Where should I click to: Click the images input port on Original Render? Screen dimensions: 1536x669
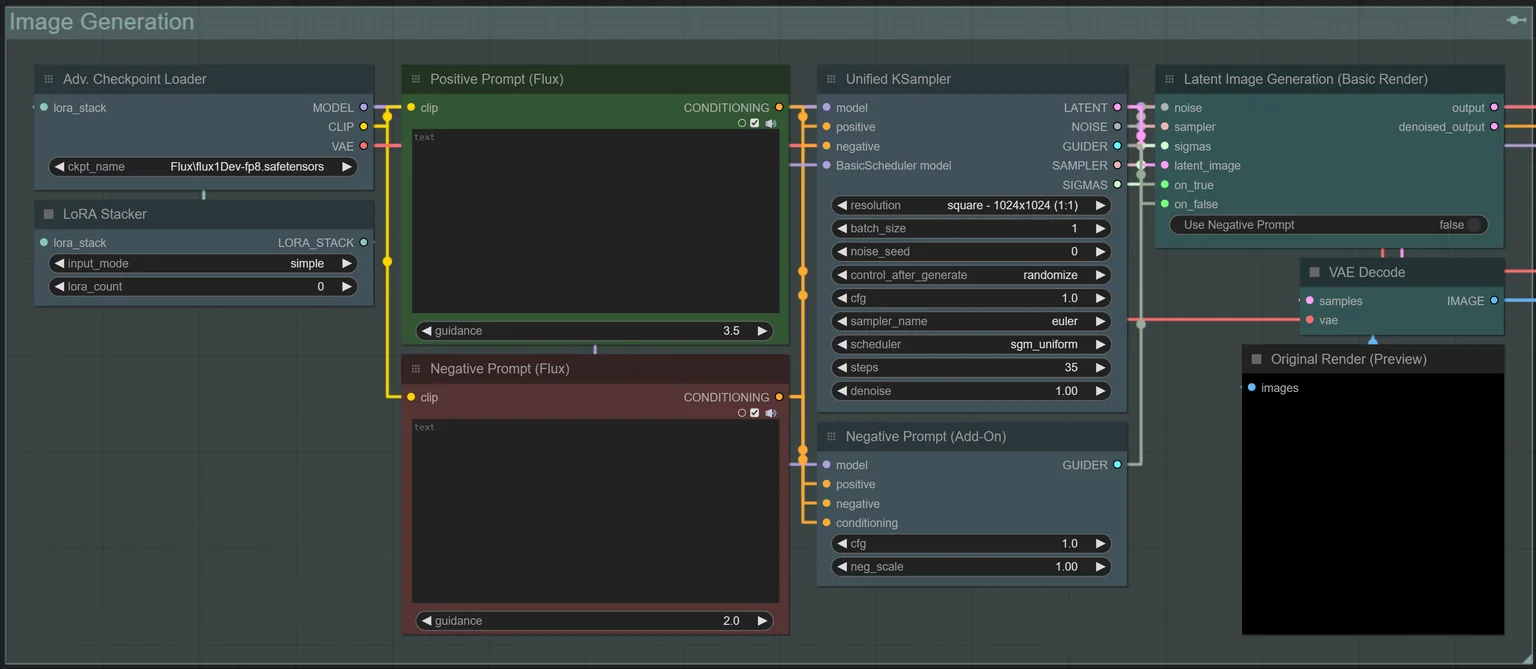pos(1252,388)
